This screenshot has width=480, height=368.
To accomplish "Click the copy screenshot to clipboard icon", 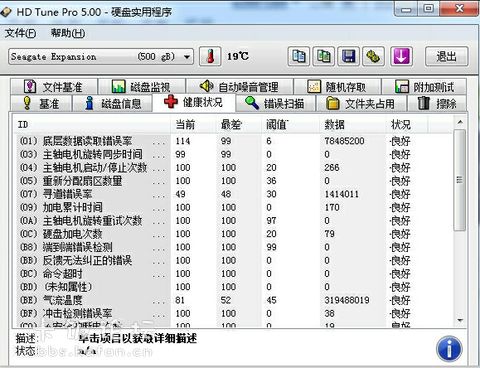I will tap(323, 56).
